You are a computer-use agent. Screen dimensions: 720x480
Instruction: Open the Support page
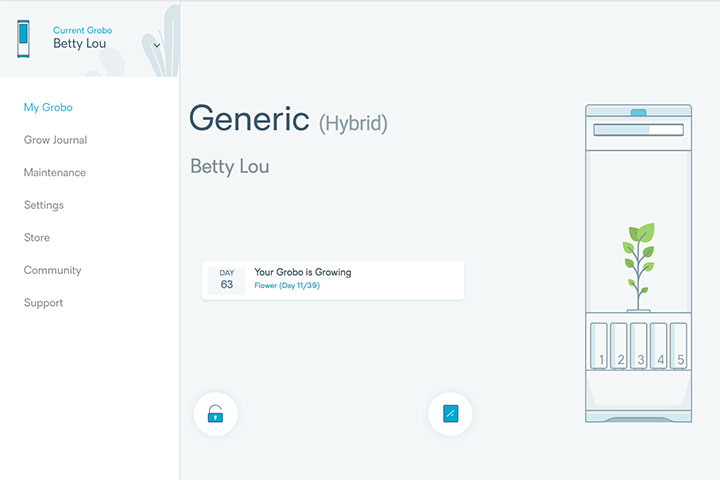pos(43,303)
